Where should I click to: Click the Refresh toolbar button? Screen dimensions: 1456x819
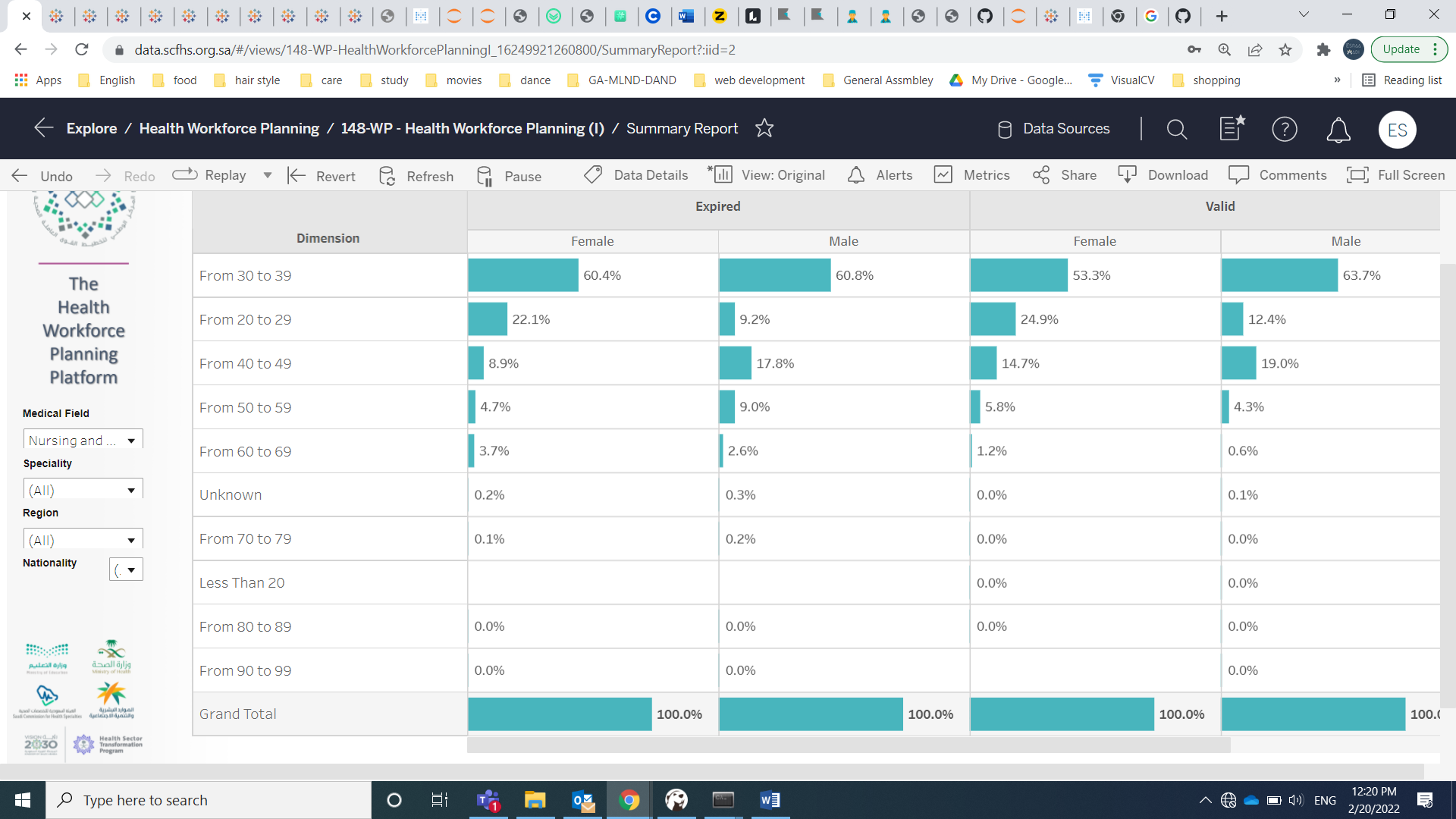416,176
